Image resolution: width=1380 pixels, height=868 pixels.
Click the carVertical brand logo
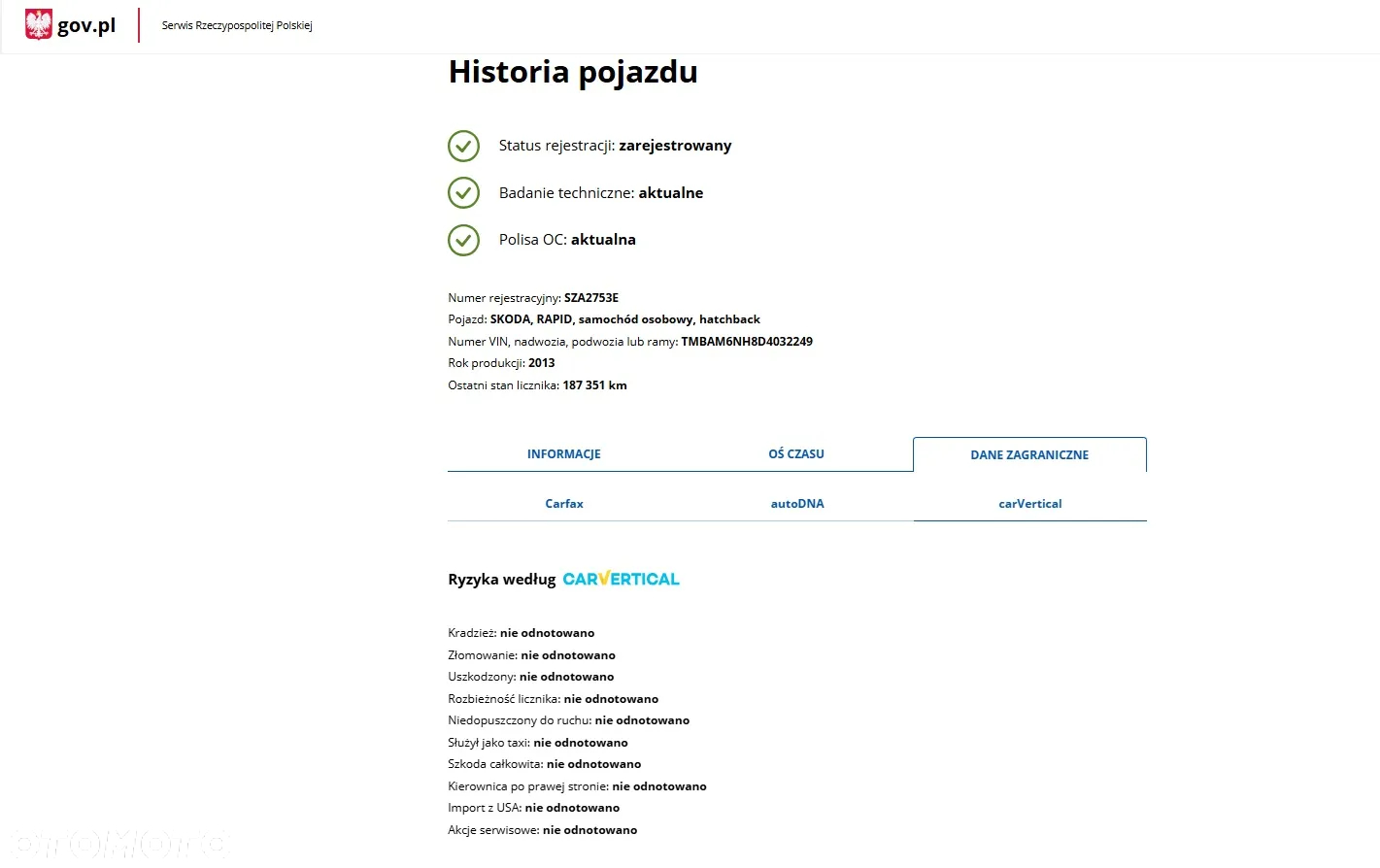tap(621, 580)
